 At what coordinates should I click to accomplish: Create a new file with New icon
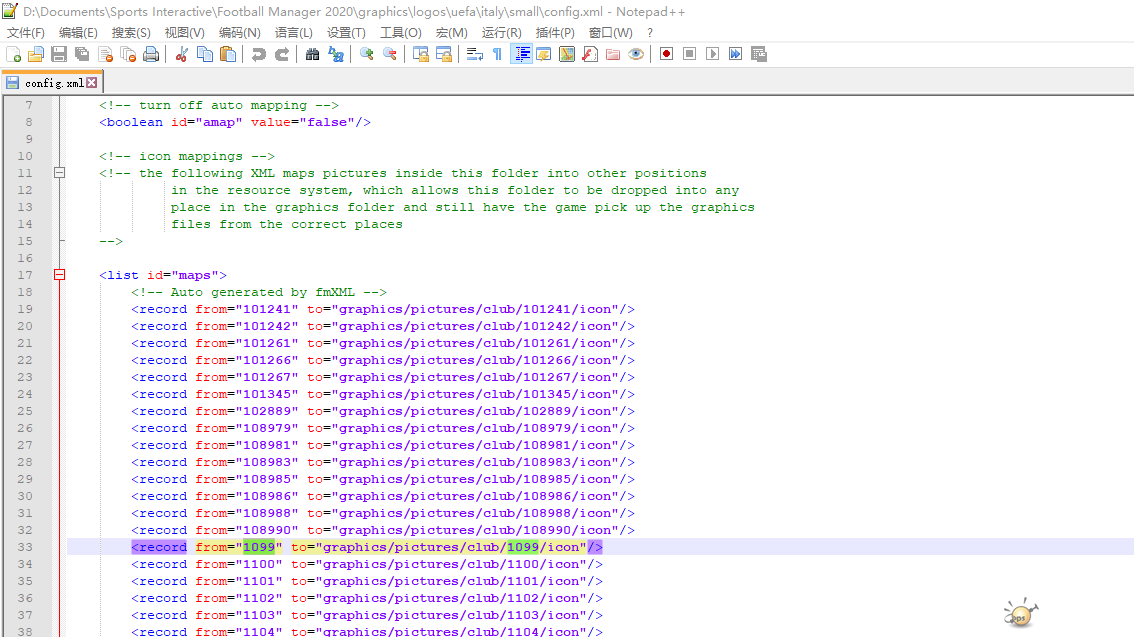[x=13, y=54]
